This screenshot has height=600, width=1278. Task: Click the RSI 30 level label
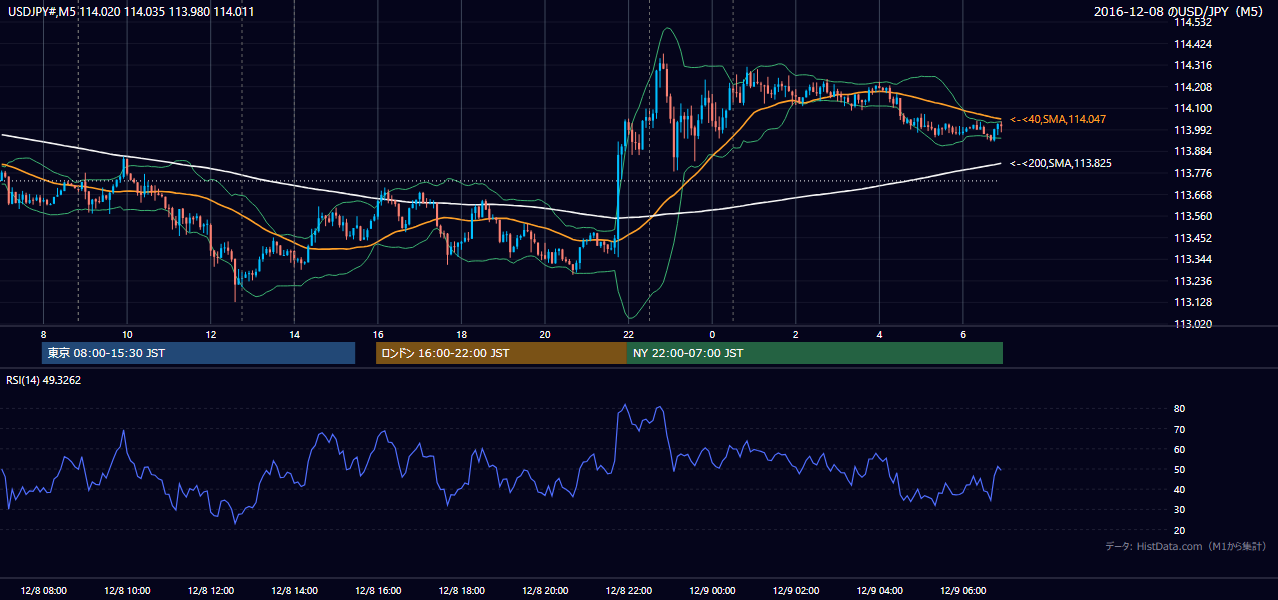coord(1179,510)
